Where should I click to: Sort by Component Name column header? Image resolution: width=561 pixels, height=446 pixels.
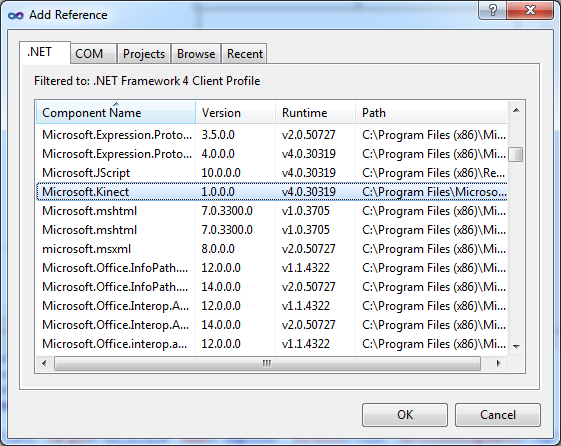[116, 113]
